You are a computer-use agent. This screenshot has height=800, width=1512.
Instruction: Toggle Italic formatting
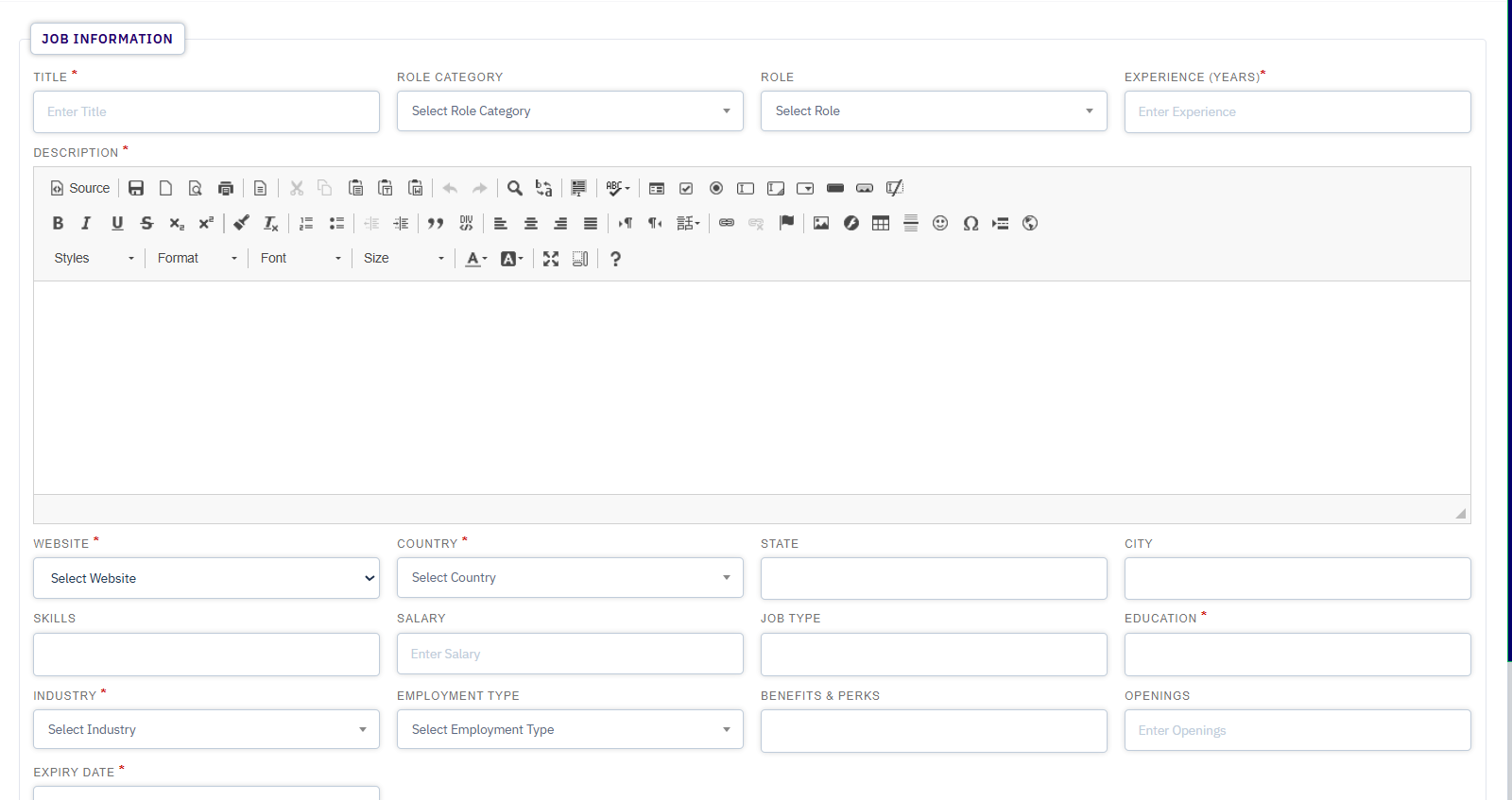pyautogui.click(x=86, y=223)
